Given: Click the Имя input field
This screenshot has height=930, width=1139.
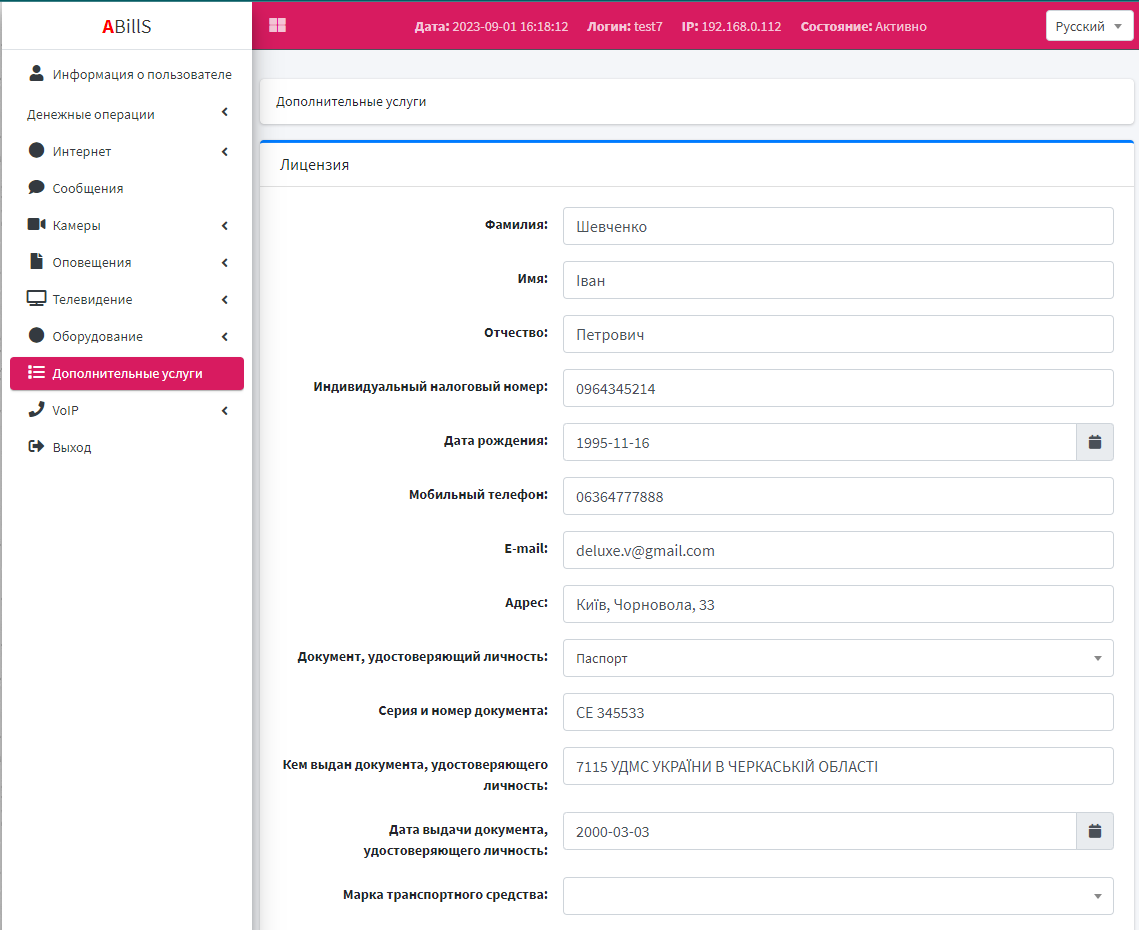Looking at the screenshot, I should tap(838, 280).
